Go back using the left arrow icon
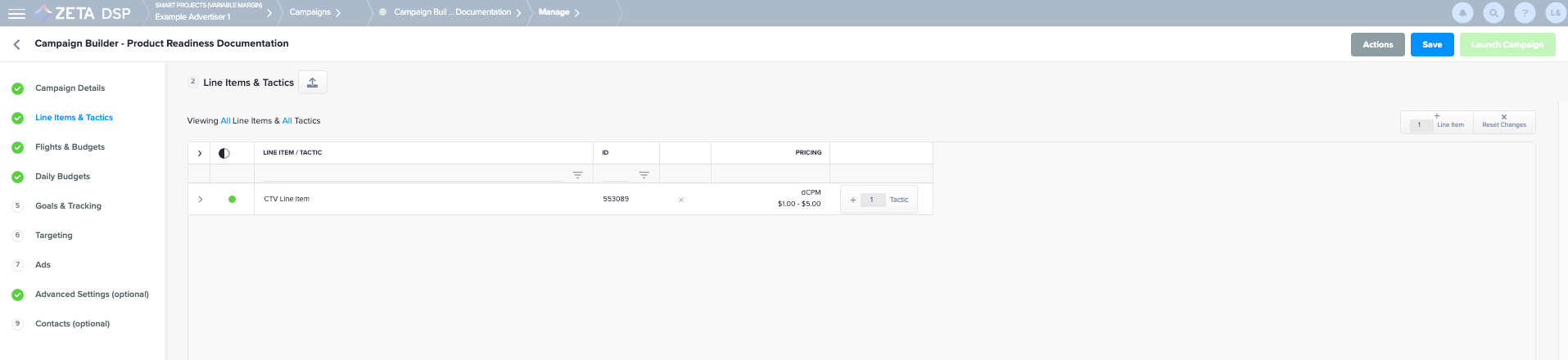Viewport: 1568px width, 360px height. (x=16, y=44)
